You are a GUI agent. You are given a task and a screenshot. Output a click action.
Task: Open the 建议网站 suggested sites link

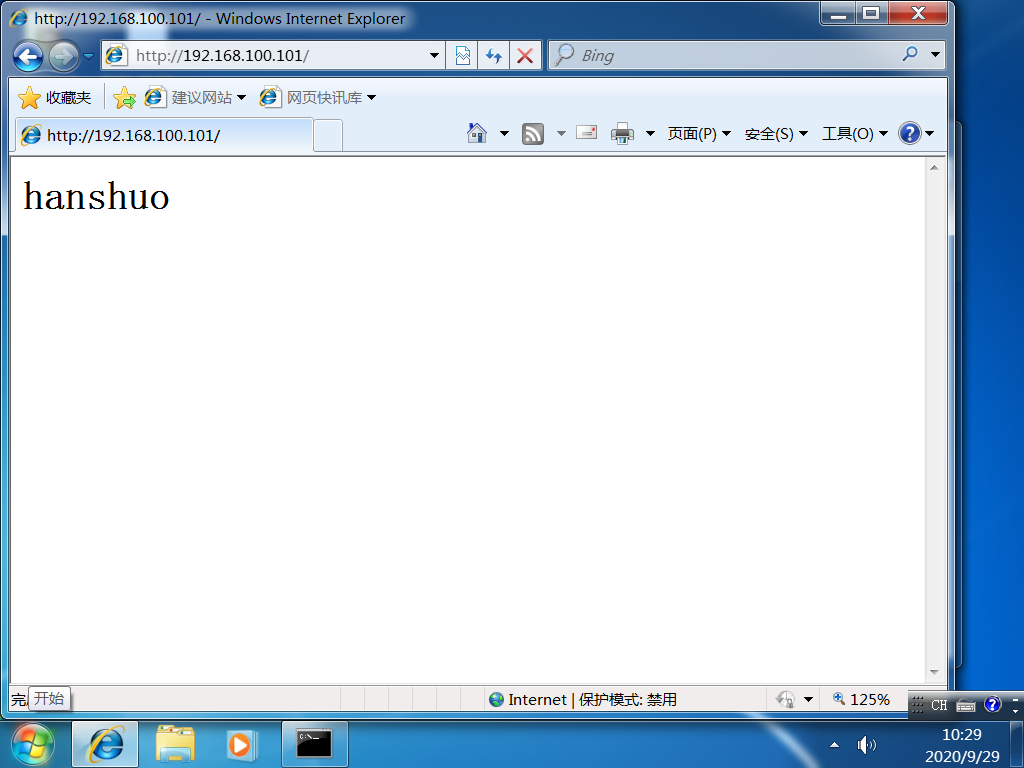coord(195,98)
